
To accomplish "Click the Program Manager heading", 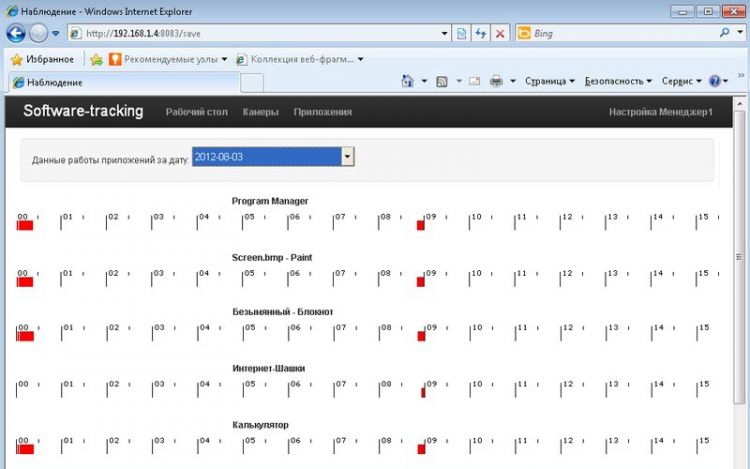I will [270, 201].
